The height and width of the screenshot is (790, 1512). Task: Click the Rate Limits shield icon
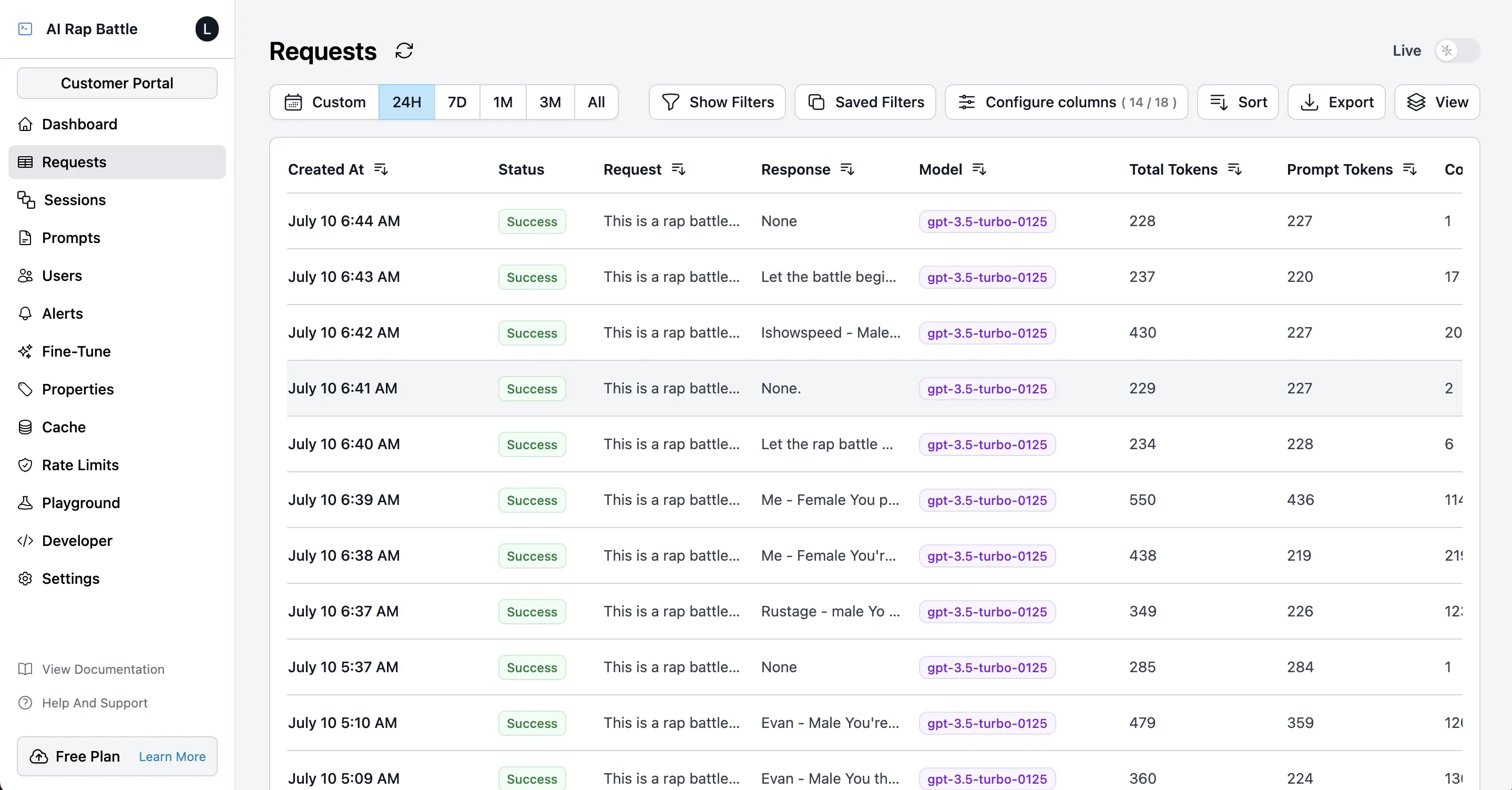pos(25,465)
